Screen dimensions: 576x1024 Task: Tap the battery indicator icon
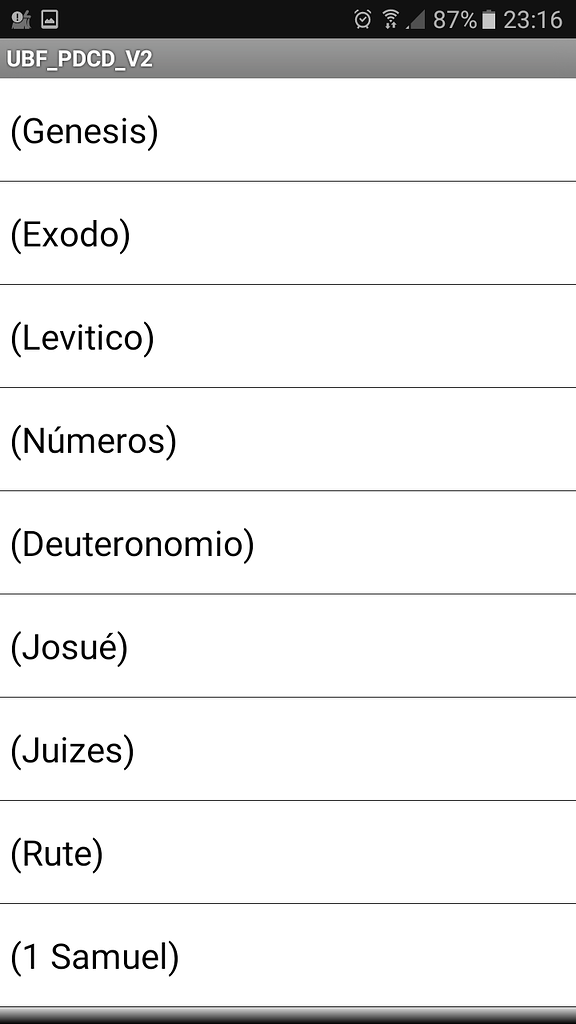click(x=488, y=20)
